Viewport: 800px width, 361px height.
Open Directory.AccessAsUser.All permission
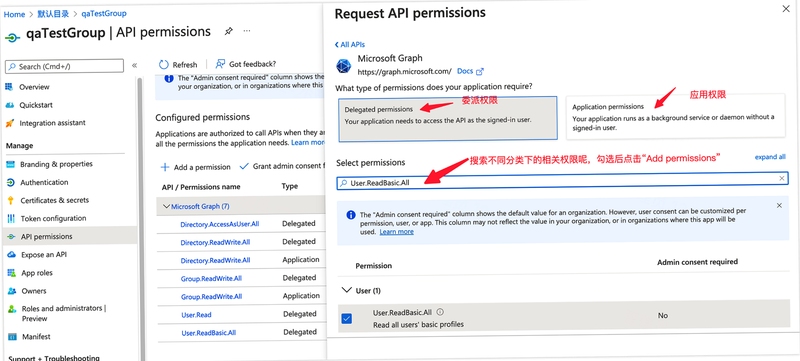coord(219,224)
